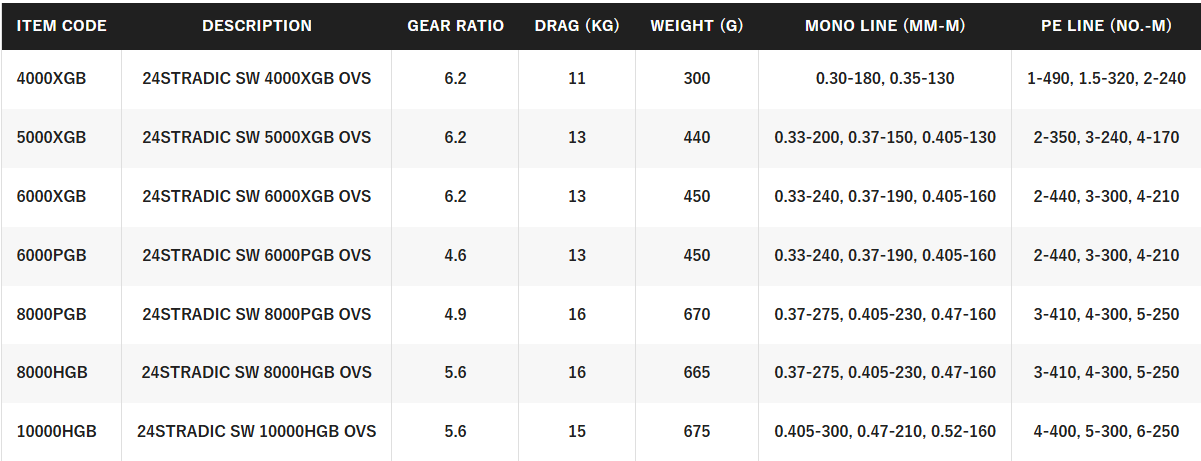Click the 10000HGB drag value 15
1201x461 pixels.
click(x=577, y=431)
